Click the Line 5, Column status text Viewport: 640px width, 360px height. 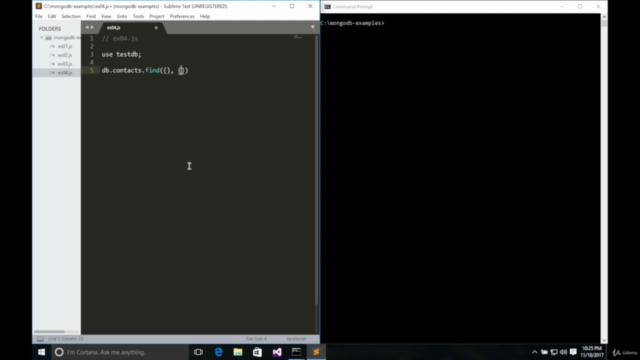(65, 339)
